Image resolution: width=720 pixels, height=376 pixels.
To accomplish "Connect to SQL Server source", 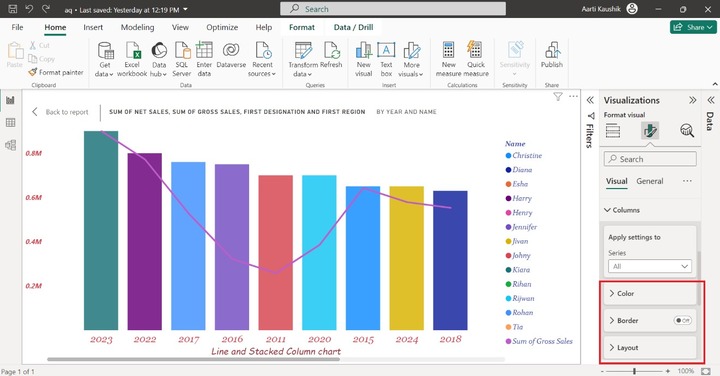I will point(182,60).
